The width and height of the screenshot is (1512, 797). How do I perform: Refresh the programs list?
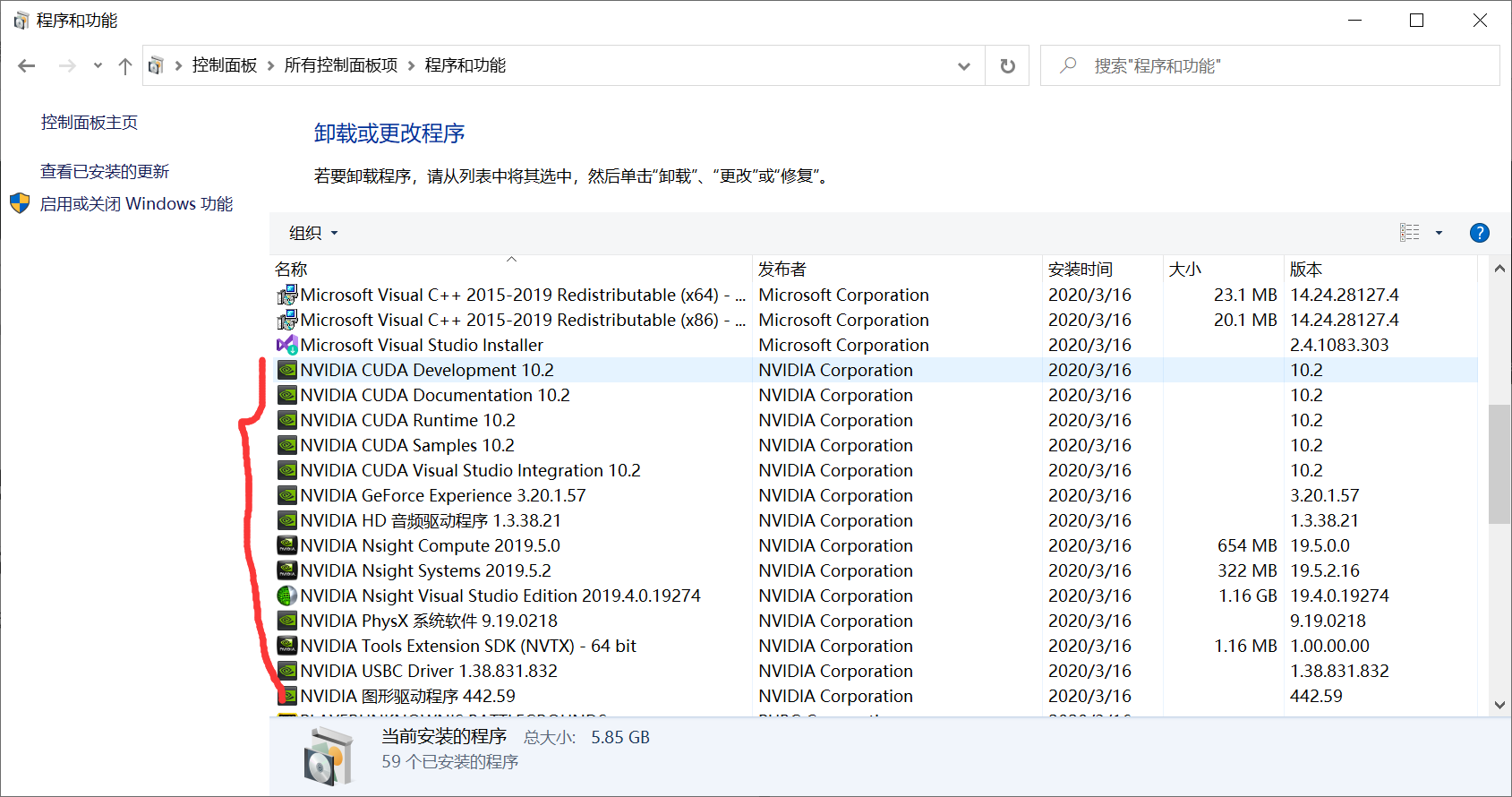1007,65
